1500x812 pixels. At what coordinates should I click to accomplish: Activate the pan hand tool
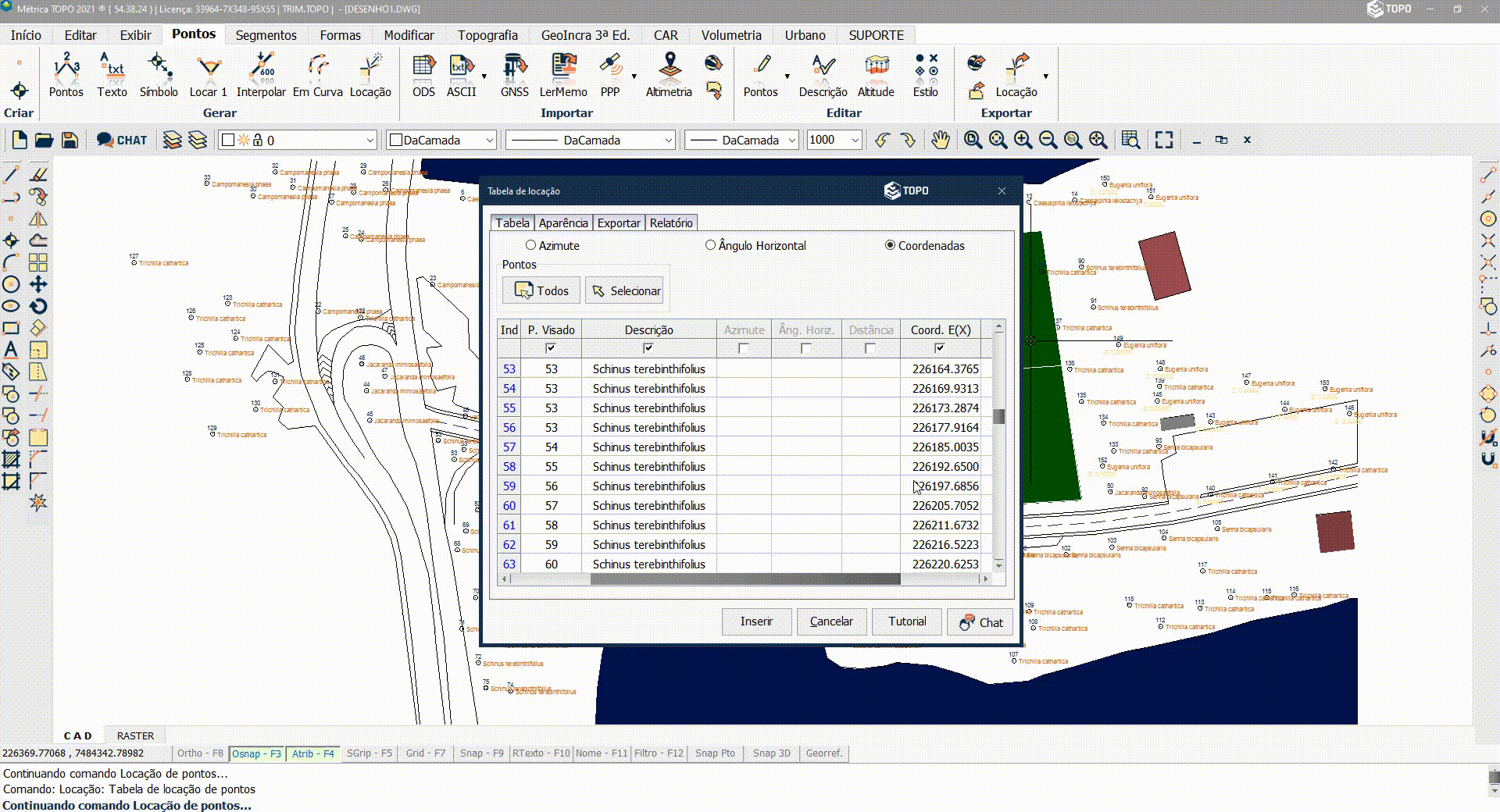(x=940, y=140)
